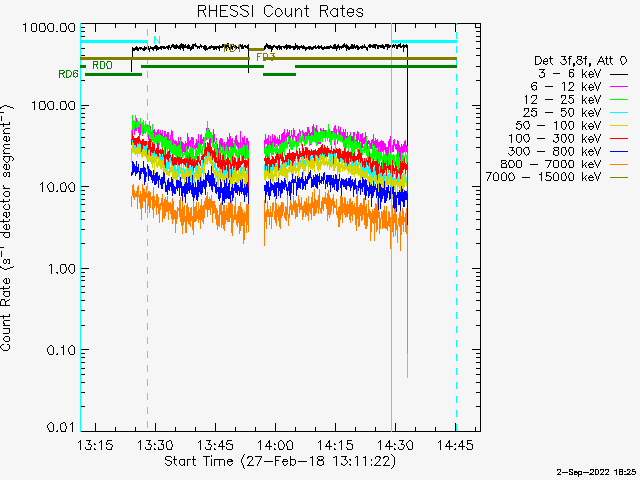Click the '1.00' y-axis tick label

62,269
